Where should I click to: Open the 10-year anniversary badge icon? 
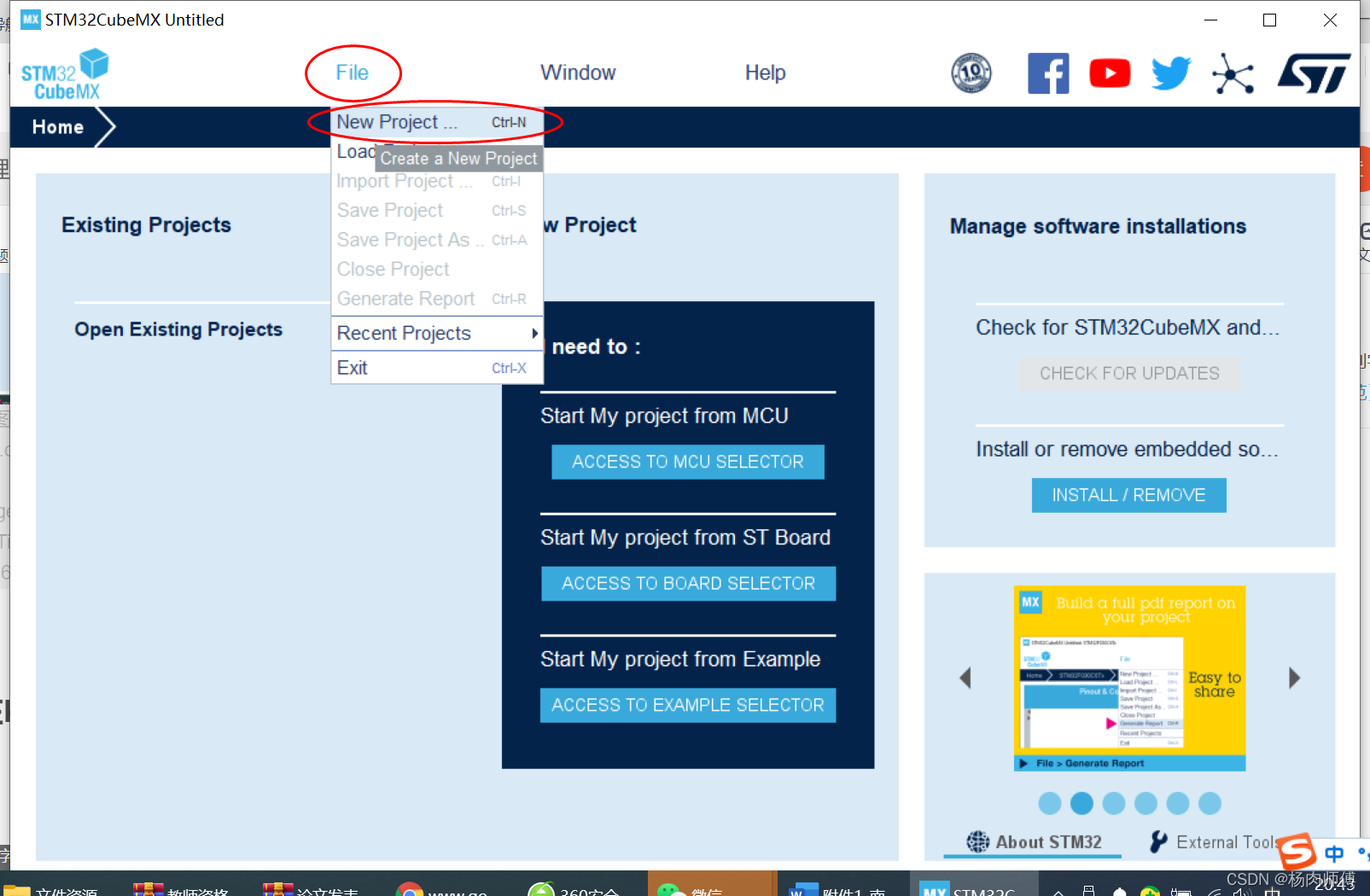pyautogui.click(x=971, y=73)
